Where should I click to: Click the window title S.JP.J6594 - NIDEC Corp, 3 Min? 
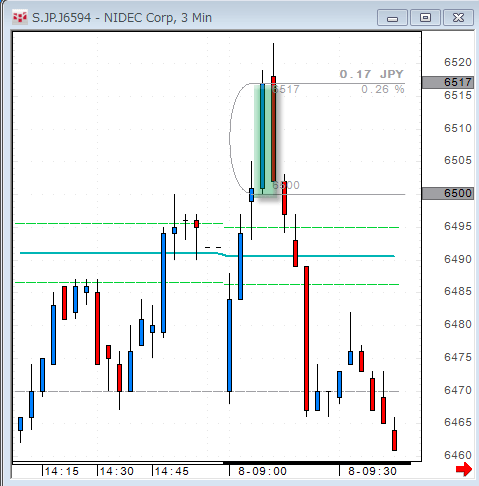tap(122, 18)
